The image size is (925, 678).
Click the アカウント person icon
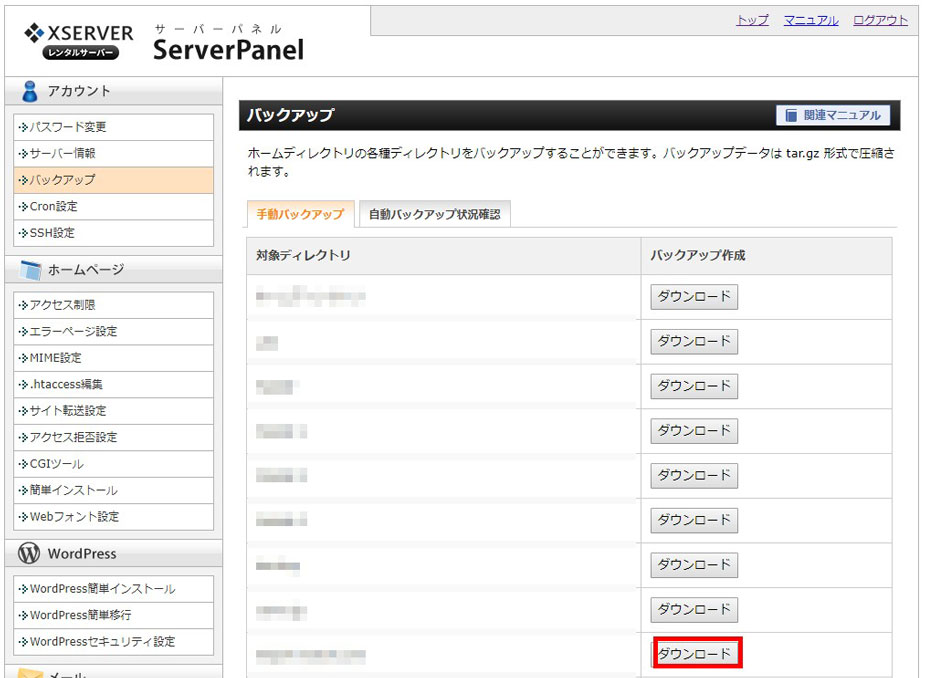[x=29, y=91]
